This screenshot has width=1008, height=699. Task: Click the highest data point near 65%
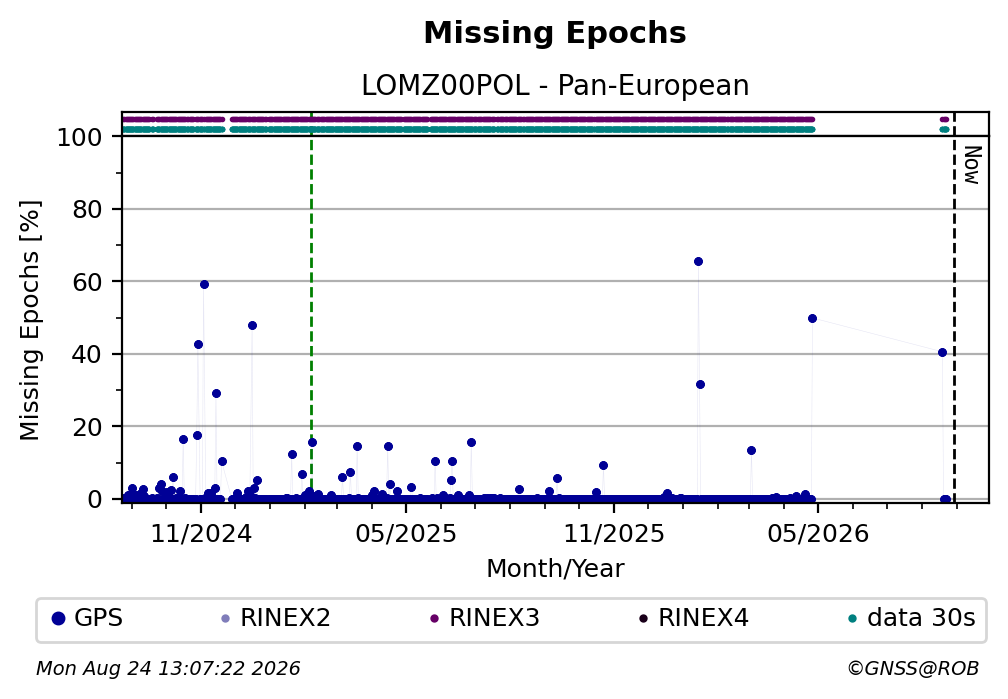pyautogui.click(x=698, y=262)
